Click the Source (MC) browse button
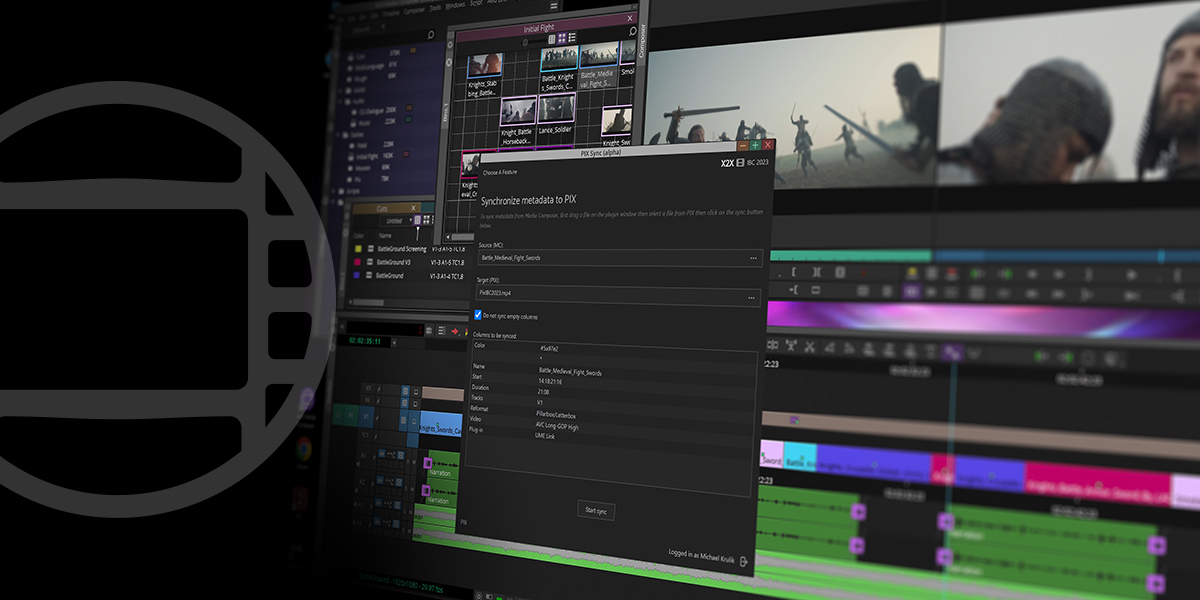This screenshot has height=600, width=1200. click(x=755, y=257)
